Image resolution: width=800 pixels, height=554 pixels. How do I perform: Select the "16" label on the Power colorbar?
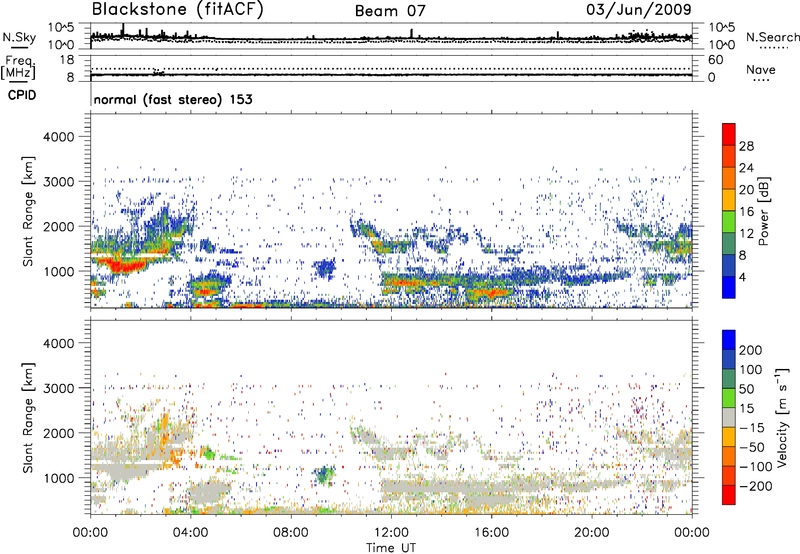point(746,212)
